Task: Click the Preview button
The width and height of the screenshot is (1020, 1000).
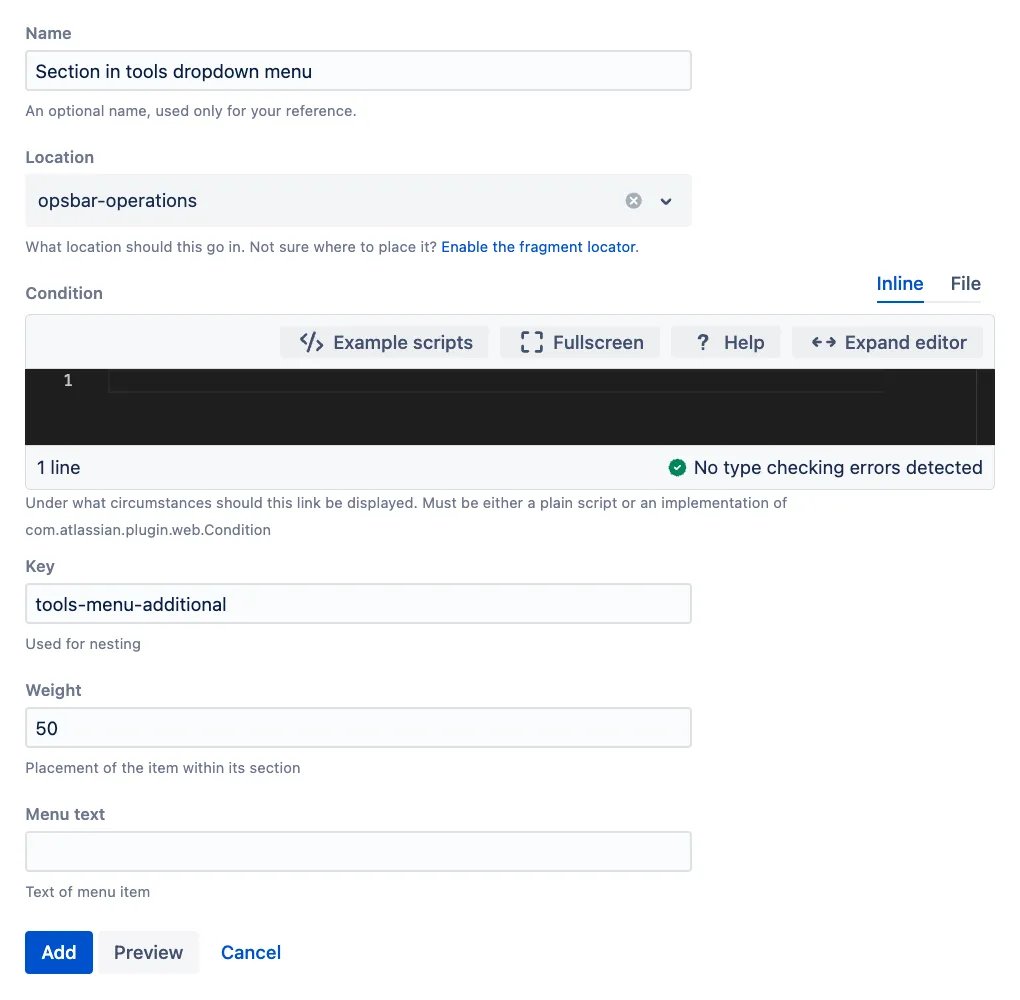Action: click(148, 953)
